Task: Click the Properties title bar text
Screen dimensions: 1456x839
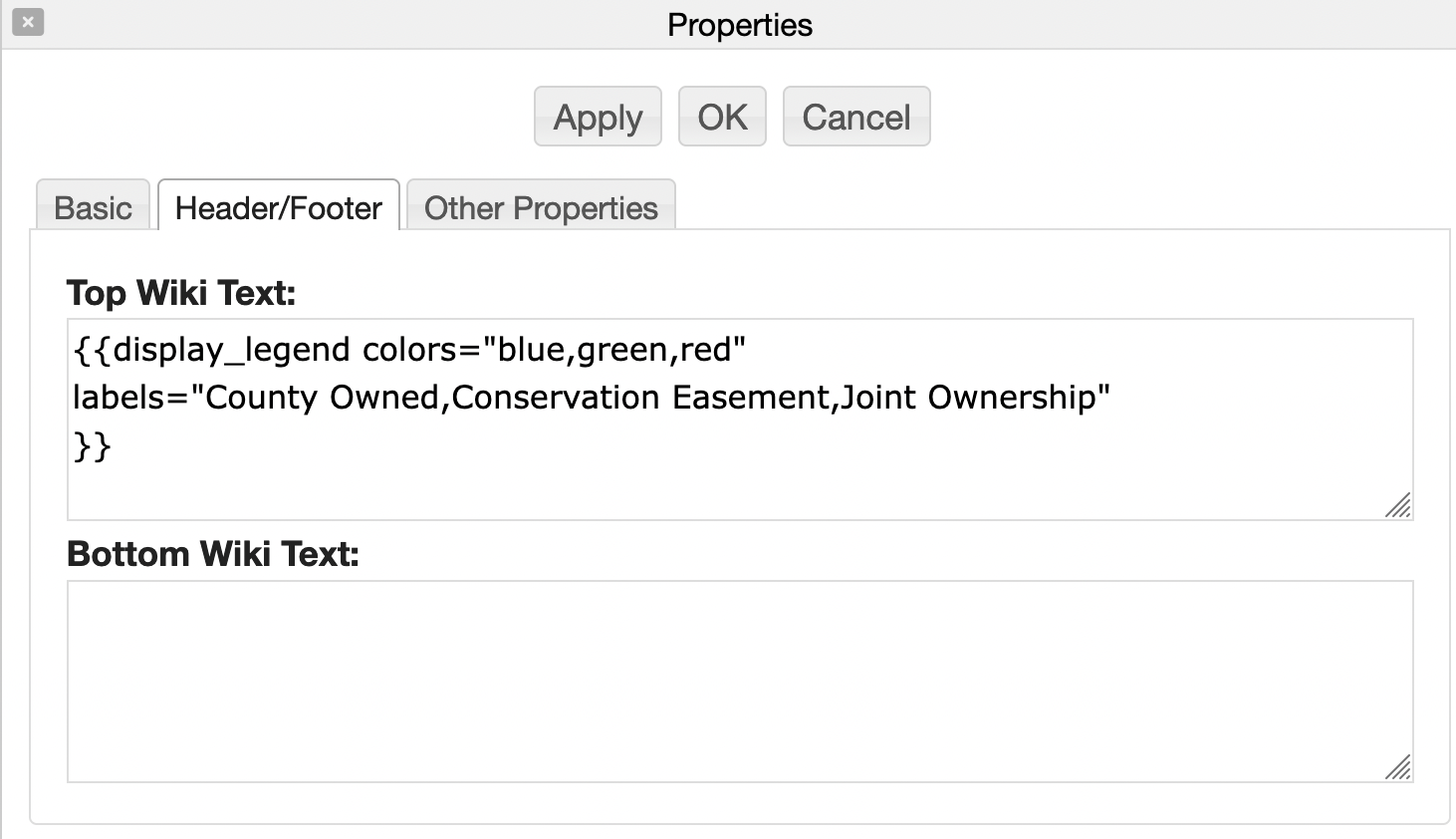Action: (x=740, y=25)
